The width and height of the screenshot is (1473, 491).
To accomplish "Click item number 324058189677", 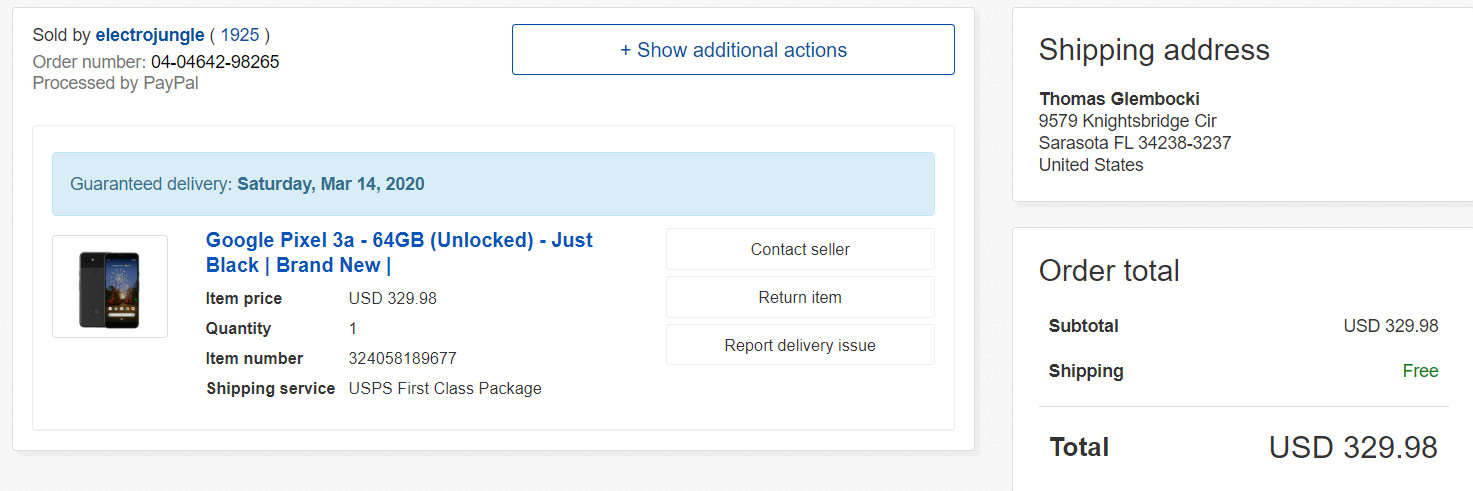I will coord(403,358).
